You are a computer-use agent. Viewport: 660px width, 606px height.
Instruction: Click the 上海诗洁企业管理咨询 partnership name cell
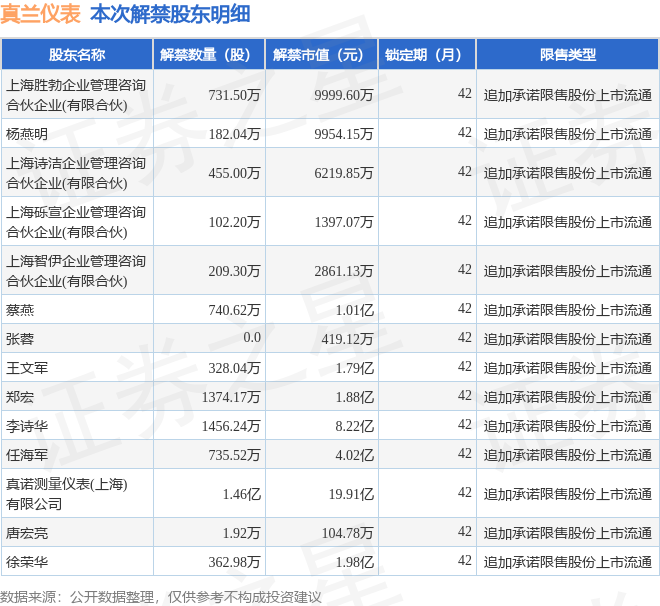(77, 173)
